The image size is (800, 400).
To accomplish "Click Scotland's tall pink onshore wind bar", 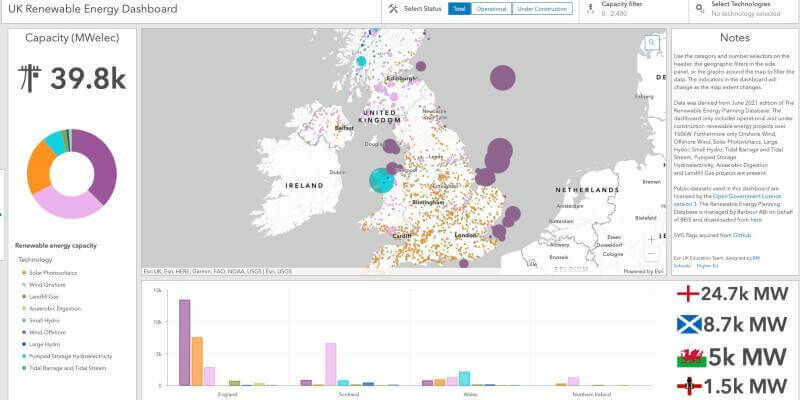I will click(x=331, y=364).
